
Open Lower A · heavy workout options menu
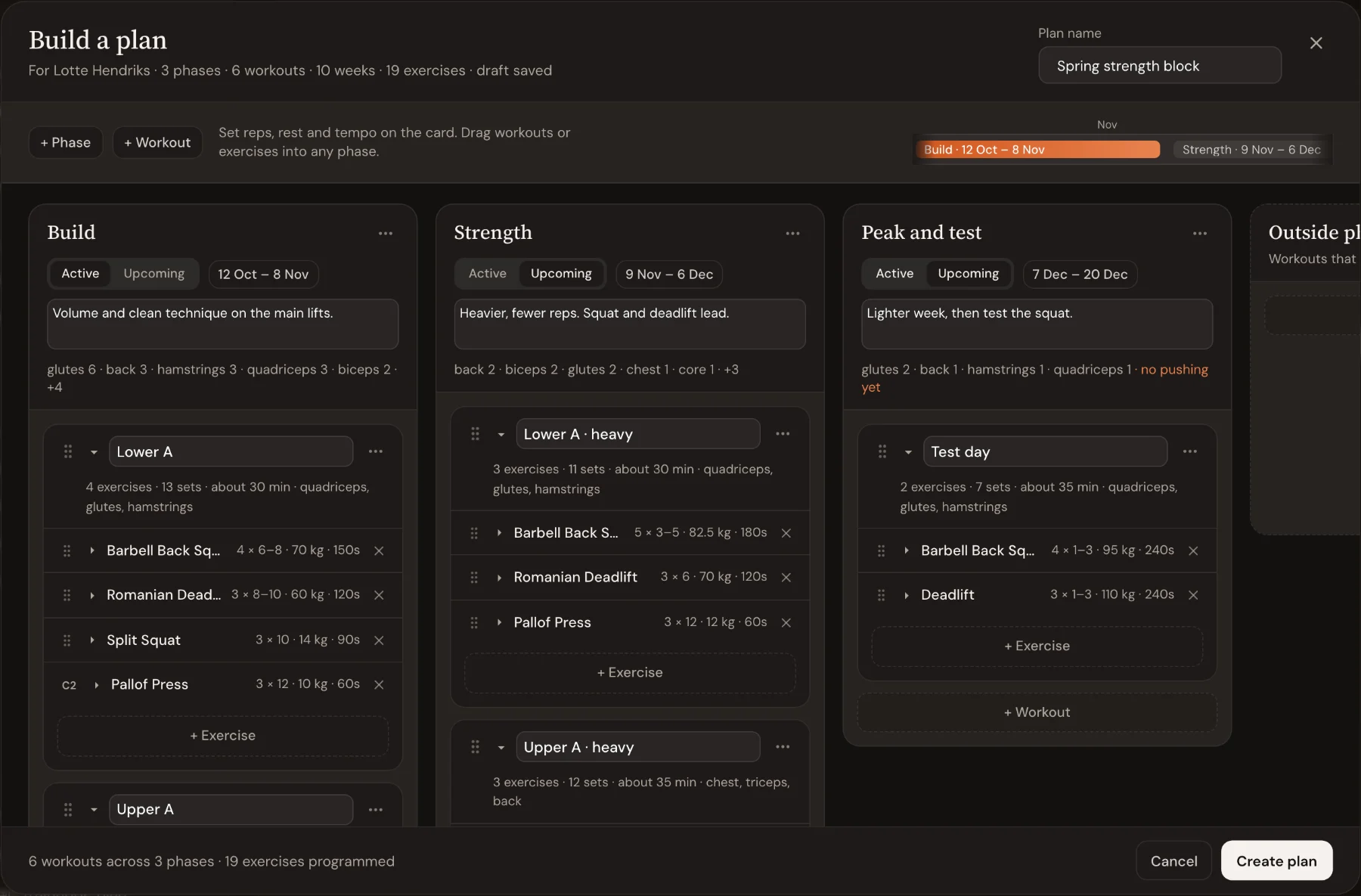click(783, 433)
